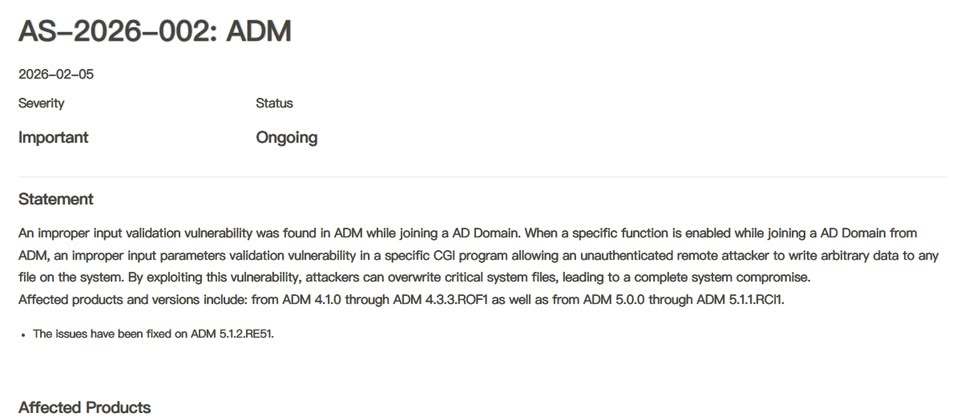Select the Important severity value

[x=53, y=137]
